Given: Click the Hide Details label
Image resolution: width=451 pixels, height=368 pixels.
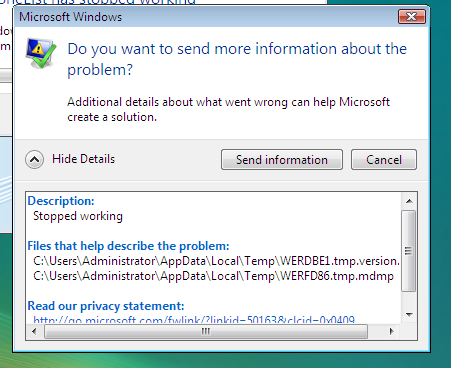Looking at the screenshot, I should pyautogui.click(x=83, y=159).
